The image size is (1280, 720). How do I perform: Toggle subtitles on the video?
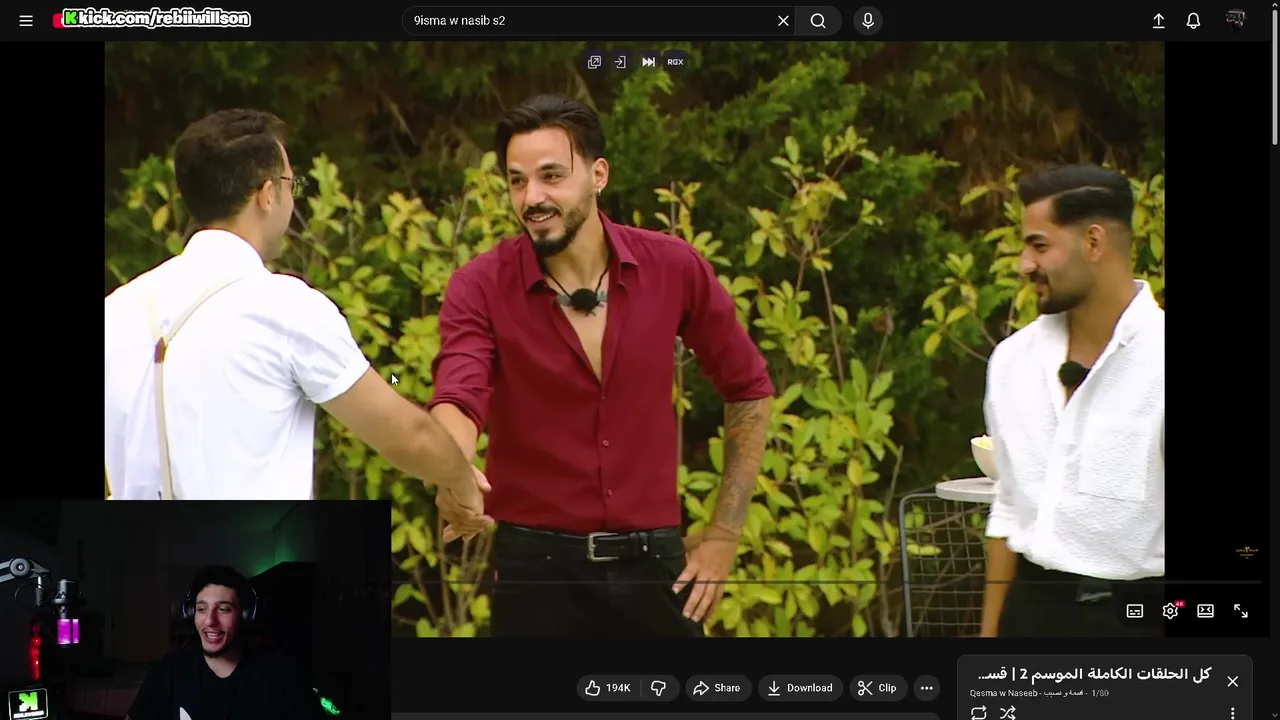(x=1134, y=611)
